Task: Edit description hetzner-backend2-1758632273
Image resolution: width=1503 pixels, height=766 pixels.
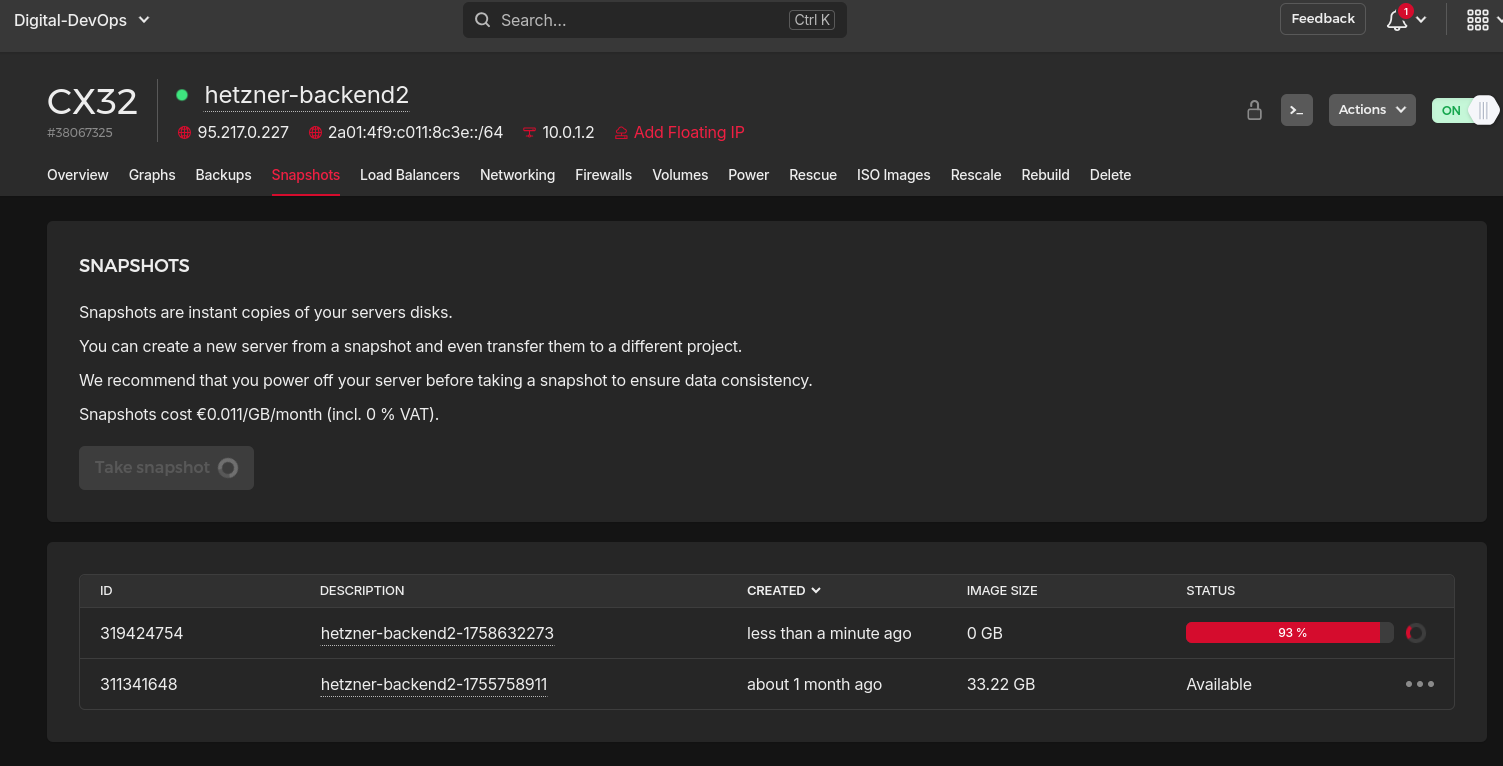Action: tap(437, 633)
